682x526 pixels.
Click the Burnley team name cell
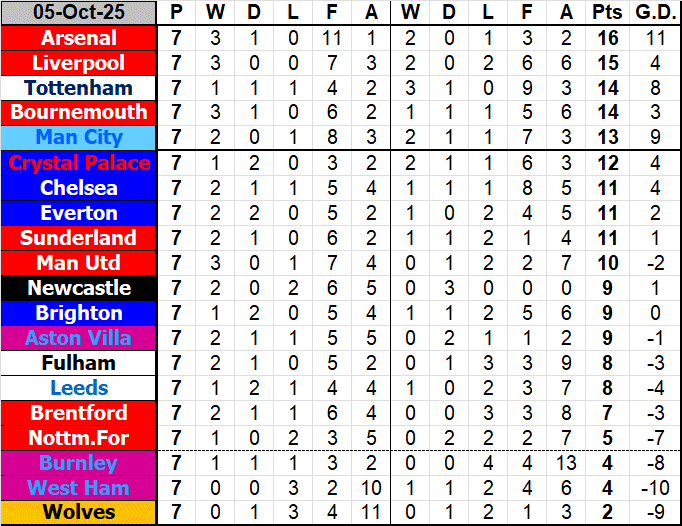point(79,463)
